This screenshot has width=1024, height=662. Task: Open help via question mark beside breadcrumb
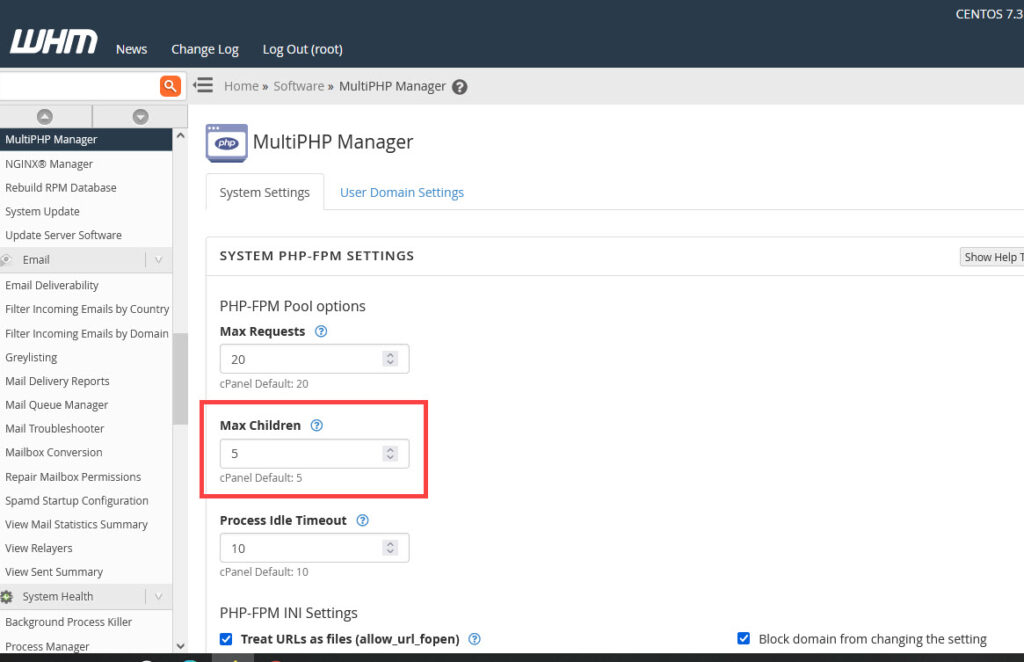pyautogui.click(x=459, y=86)
